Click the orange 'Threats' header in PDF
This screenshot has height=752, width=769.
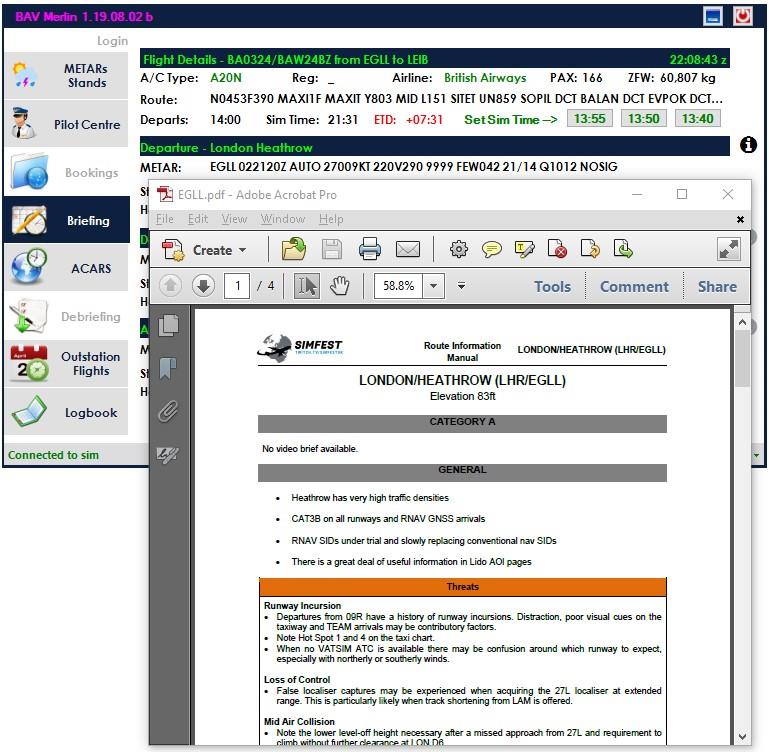(x=462, y=587)
